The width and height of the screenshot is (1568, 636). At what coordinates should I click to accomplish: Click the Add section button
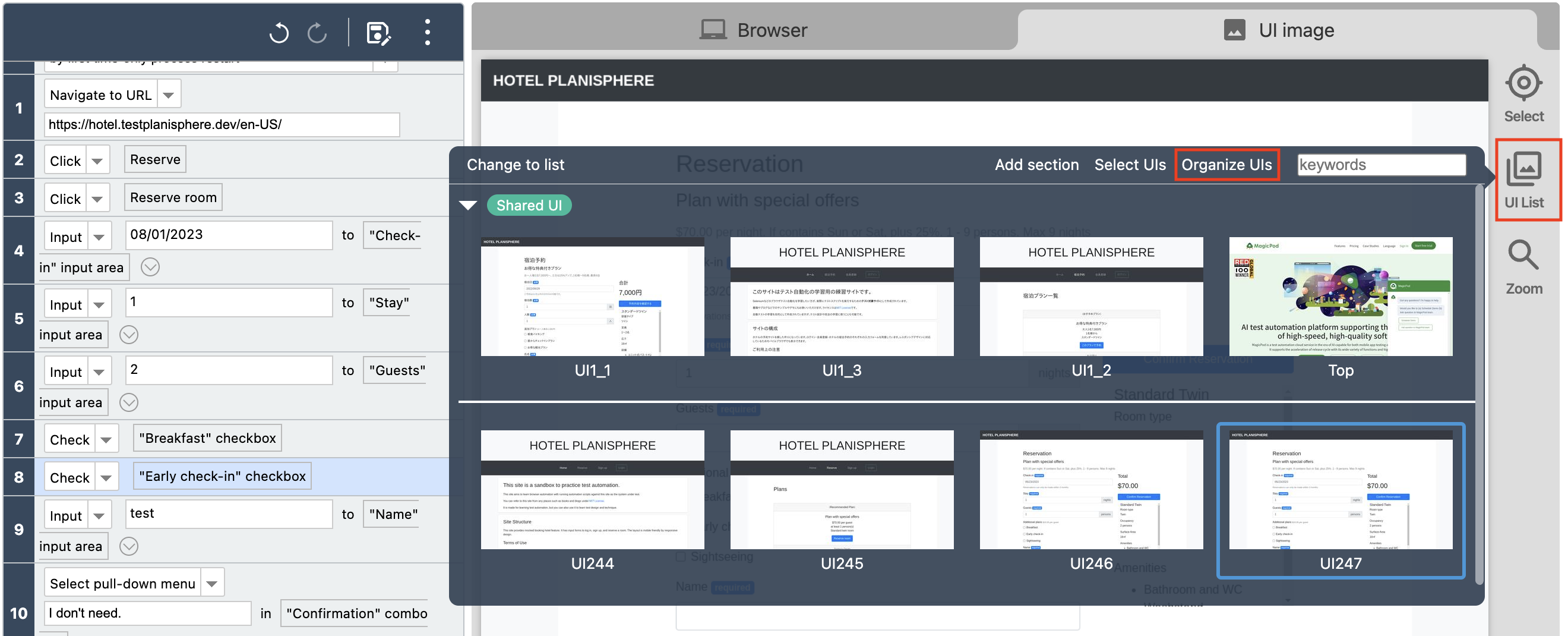point(1036,164)
